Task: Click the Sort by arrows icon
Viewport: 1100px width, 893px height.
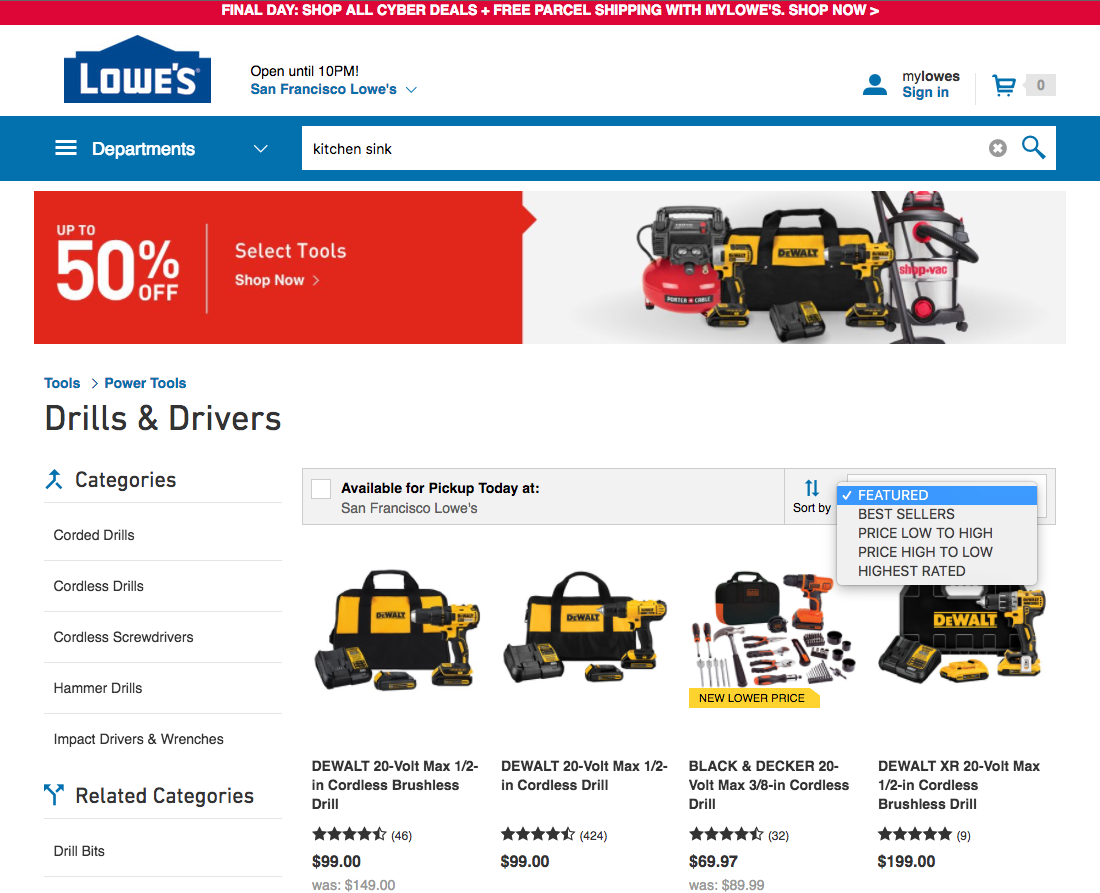Action: tap(812, 488)
